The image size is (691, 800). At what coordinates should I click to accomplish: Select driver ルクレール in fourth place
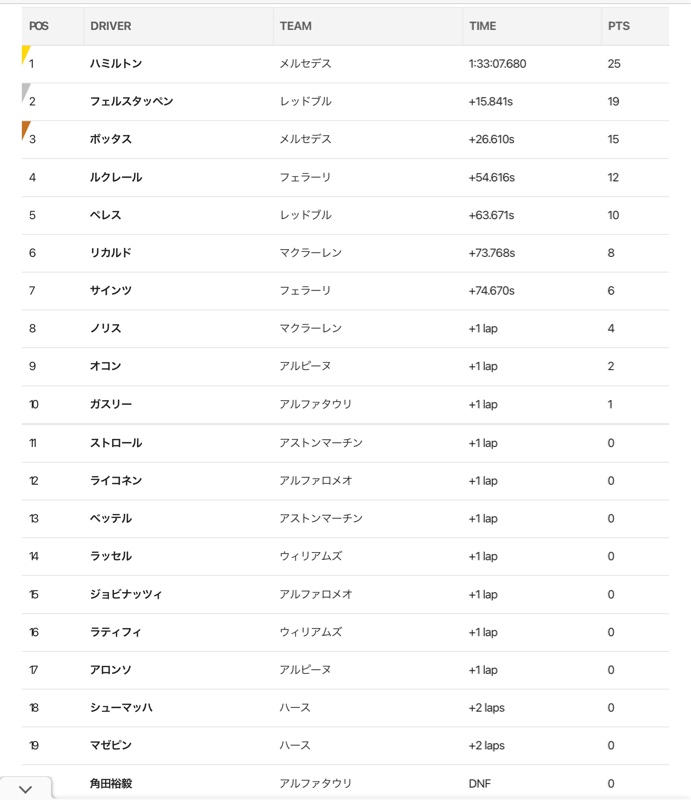[x=116, y=177]
